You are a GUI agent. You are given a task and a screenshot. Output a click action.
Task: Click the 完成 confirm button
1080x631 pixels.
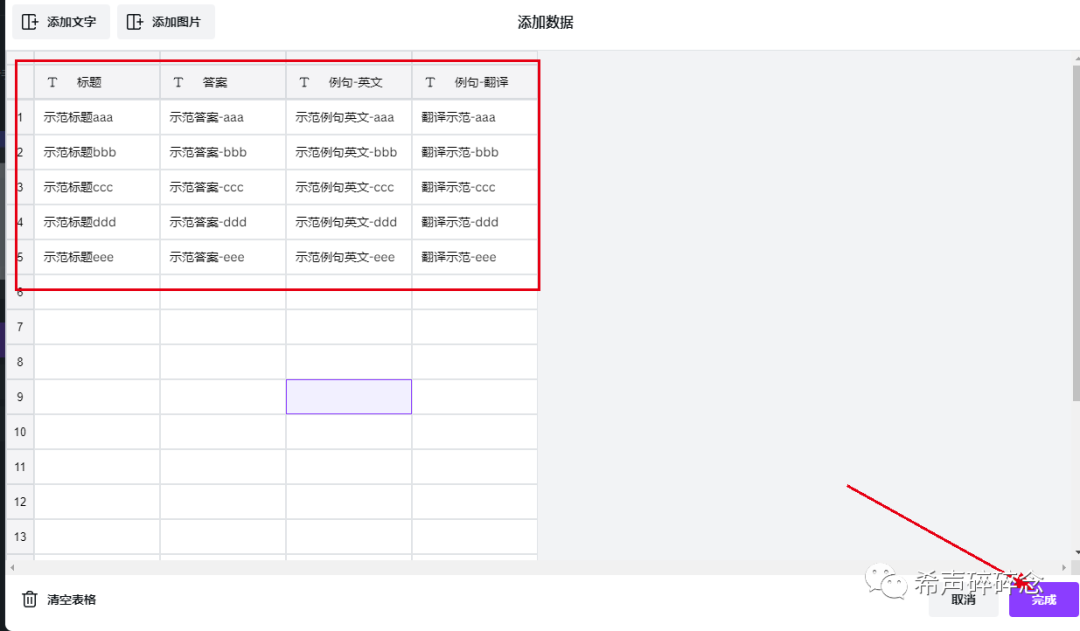click(x=1043, y=600)
